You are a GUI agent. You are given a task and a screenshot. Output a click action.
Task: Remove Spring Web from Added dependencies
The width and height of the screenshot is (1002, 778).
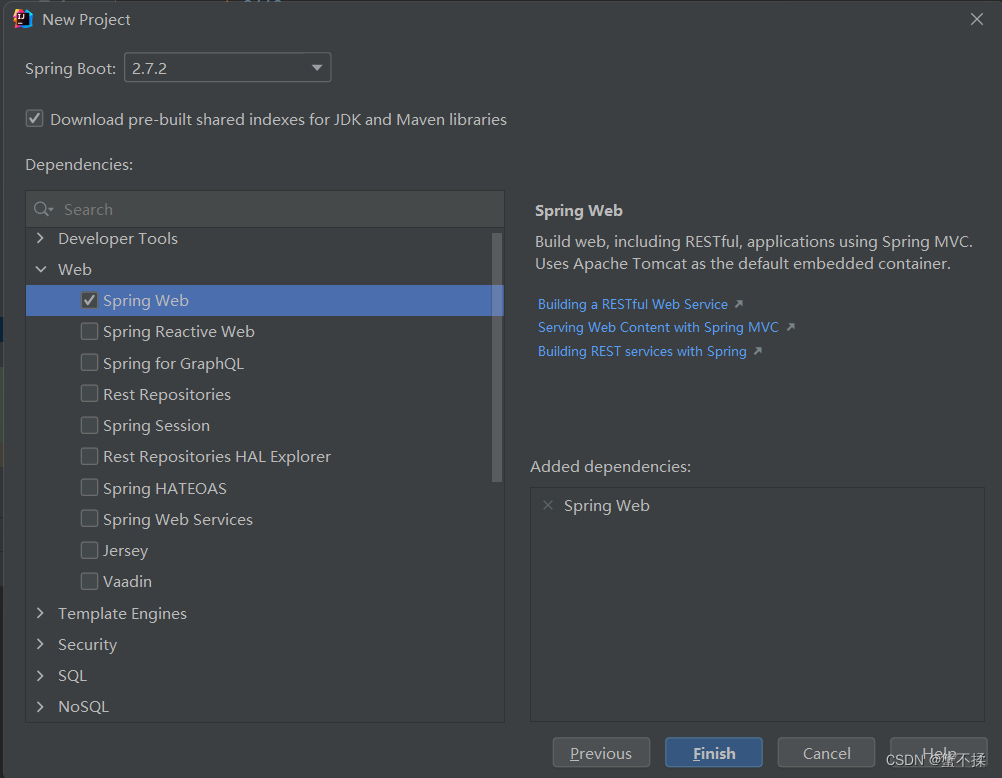tap(547, 505)
